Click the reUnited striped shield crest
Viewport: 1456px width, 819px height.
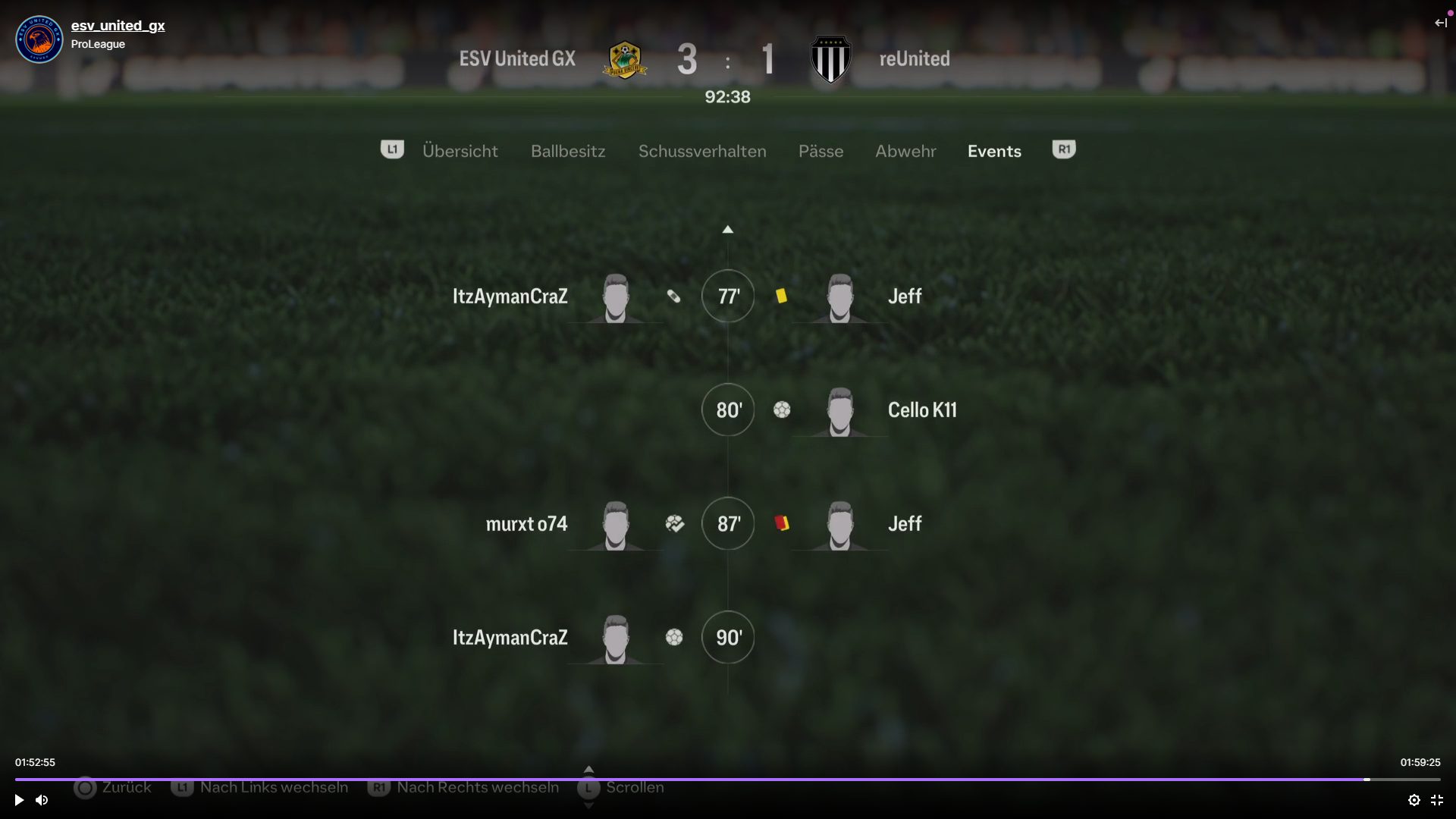[830, 59]
